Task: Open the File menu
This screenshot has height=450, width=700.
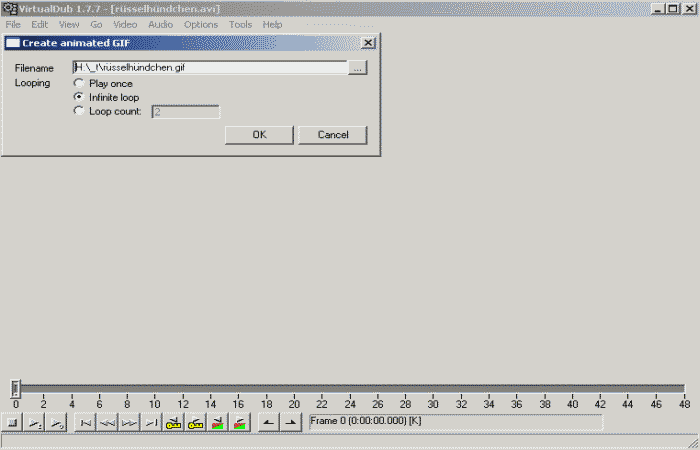Action: [x=13, y=24]
